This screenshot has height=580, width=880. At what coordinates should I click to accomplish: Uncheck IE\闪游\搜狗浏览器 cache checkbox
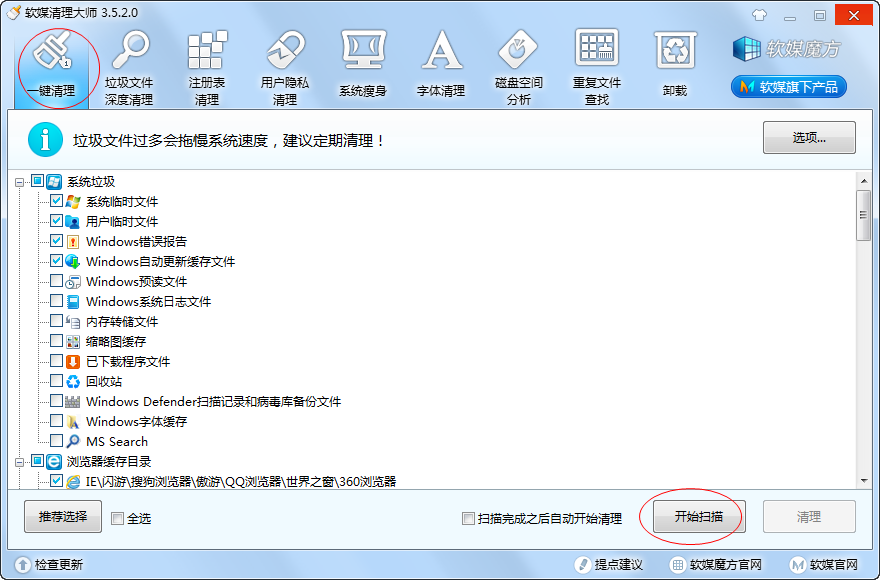pyautogui.click(x=56, y=481)
